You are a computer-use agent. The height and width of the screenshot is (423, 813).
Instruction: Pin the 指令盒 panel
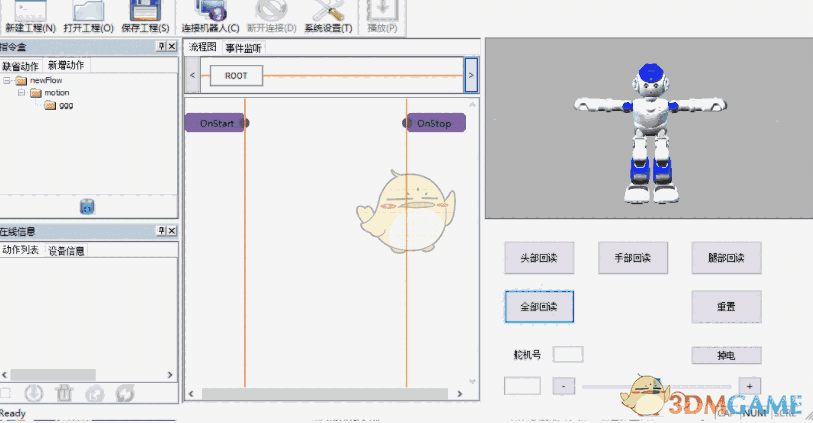tap(161, 47)
